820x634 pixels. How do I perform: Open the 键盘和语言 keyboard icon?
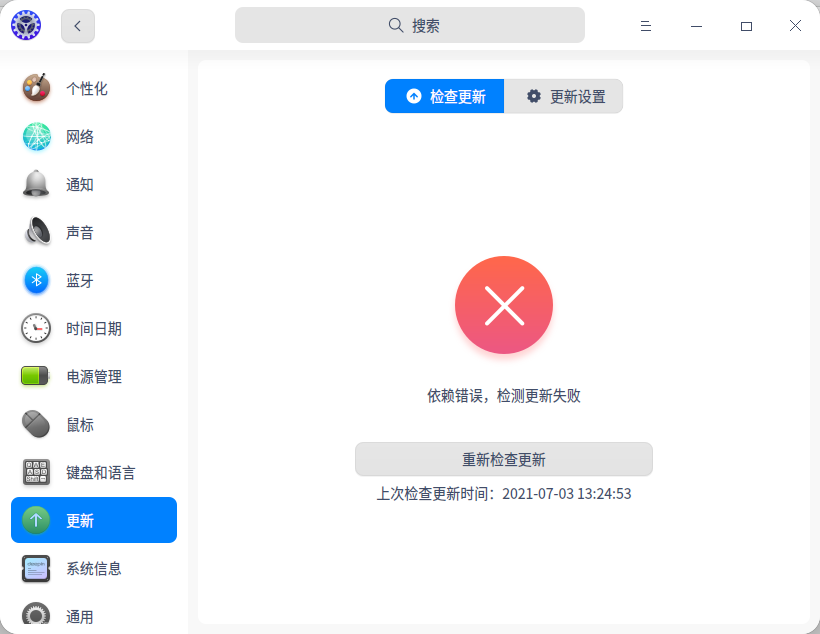[36, 472]
